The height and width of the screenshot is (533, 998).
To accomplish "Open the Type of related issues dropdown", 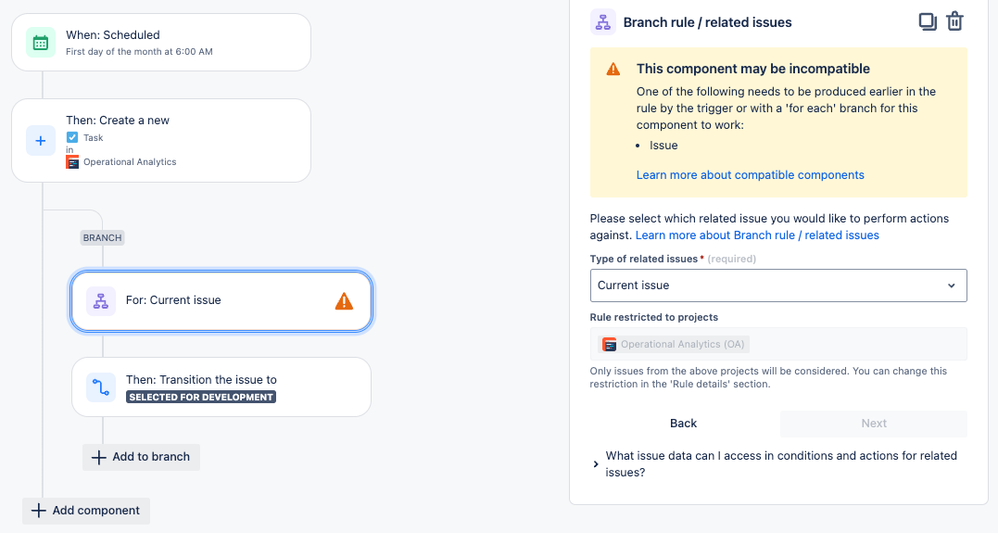I will [x=778, y=285].
